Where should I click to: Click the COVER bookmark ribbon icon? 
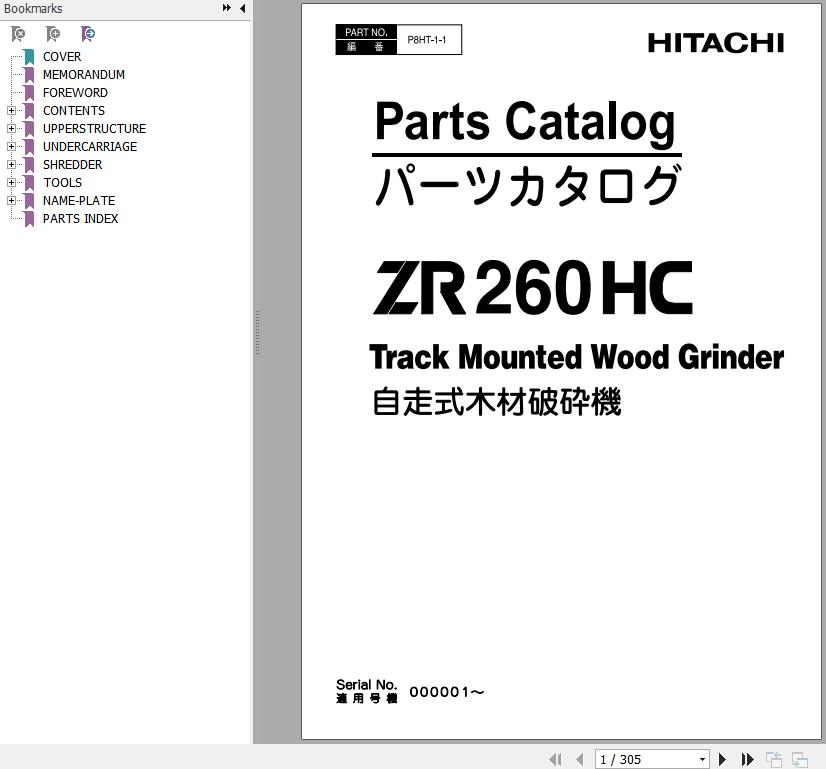pyautogui.click(x=30, y=57)
